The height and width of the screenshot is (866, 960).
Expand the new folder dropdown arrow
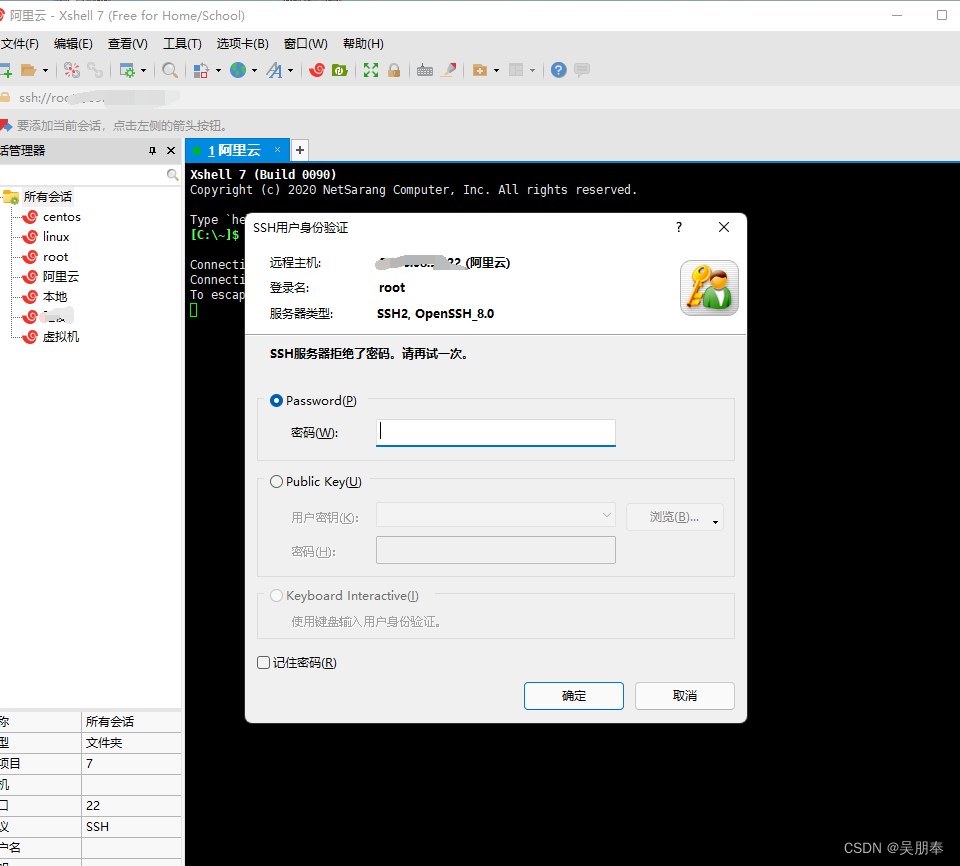point(496,70)
